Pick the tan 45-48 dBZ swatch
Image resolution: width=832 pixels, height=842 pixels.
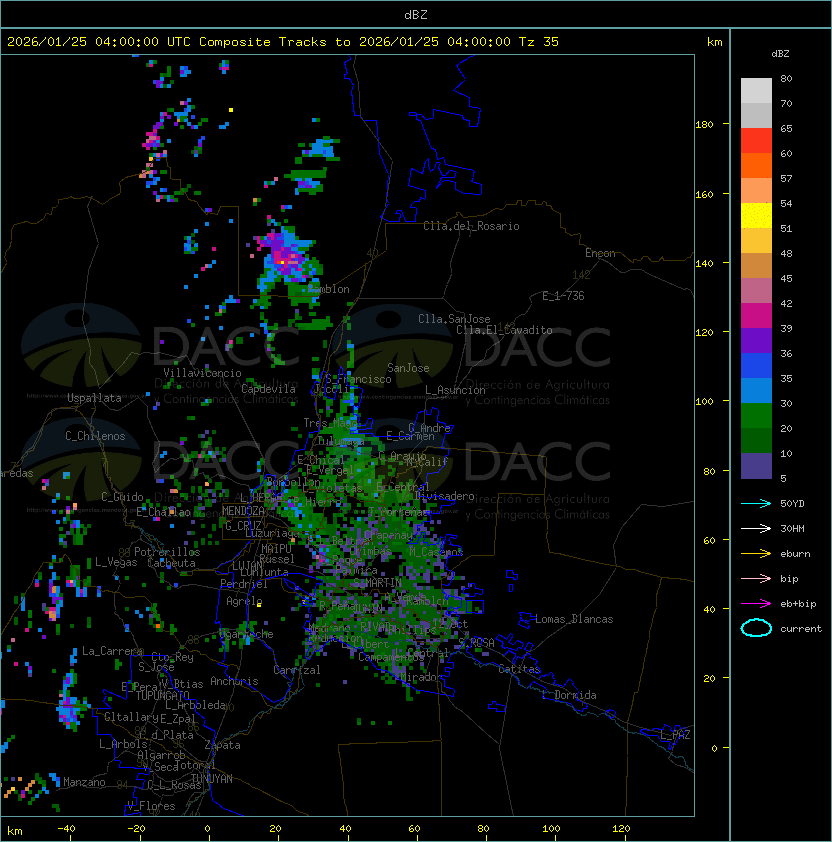[756, 265]
